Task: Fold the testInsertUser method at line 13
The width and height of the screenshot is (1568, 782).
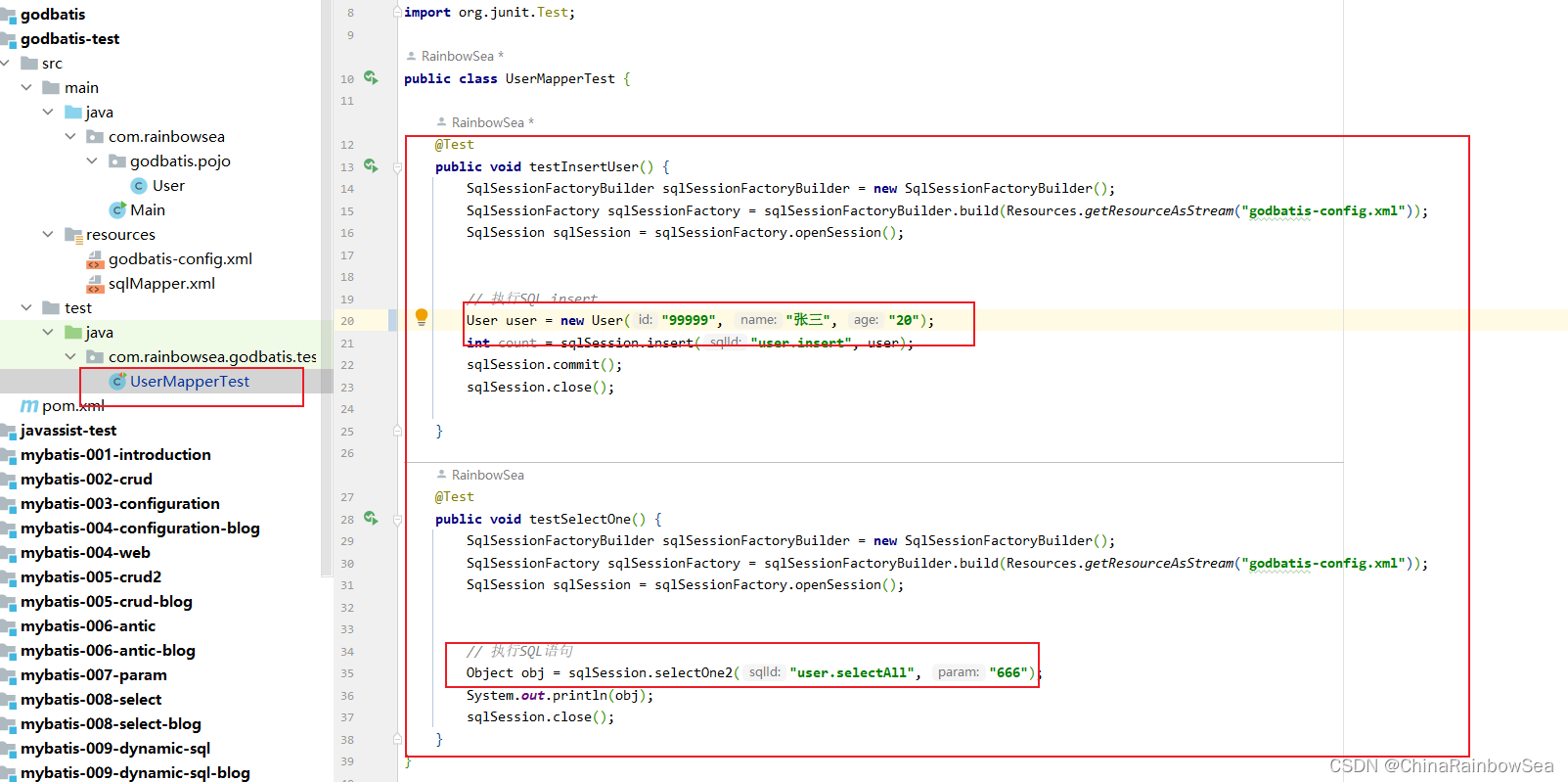Action: pos(397,167)
